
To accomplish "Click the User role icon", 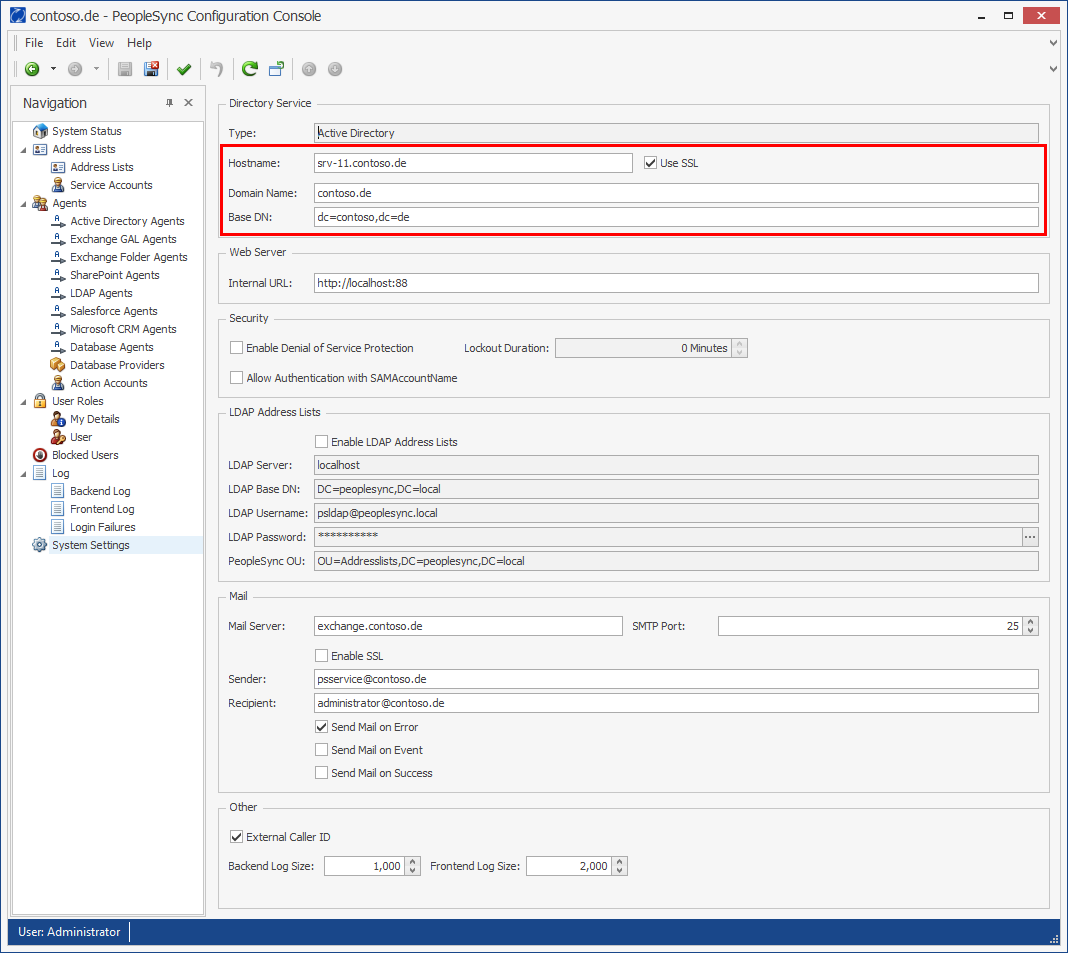I will click(x=58, y=437).
